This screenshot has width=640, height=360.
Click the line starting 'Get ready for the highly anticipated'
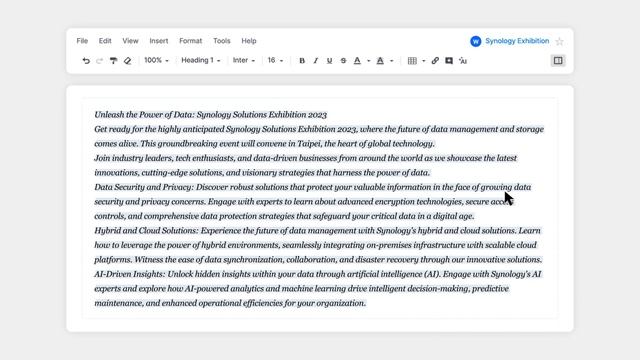coord(319,129)
